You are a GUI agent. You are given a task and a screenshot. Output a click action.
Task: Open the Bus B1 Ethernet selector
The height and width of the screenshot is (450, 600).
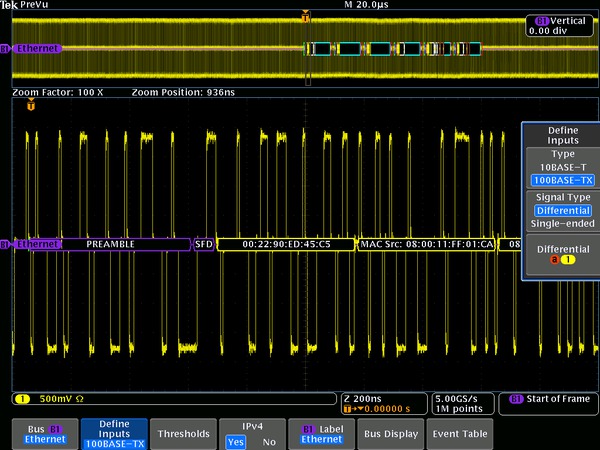coord(45,434)
